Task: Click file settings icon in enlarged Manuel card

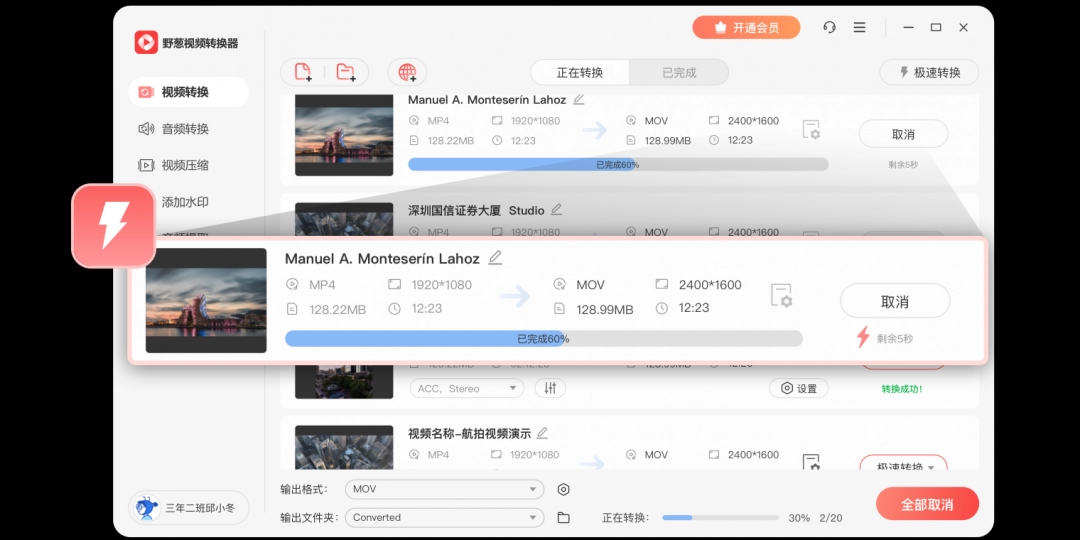Action: click(781, 295)
